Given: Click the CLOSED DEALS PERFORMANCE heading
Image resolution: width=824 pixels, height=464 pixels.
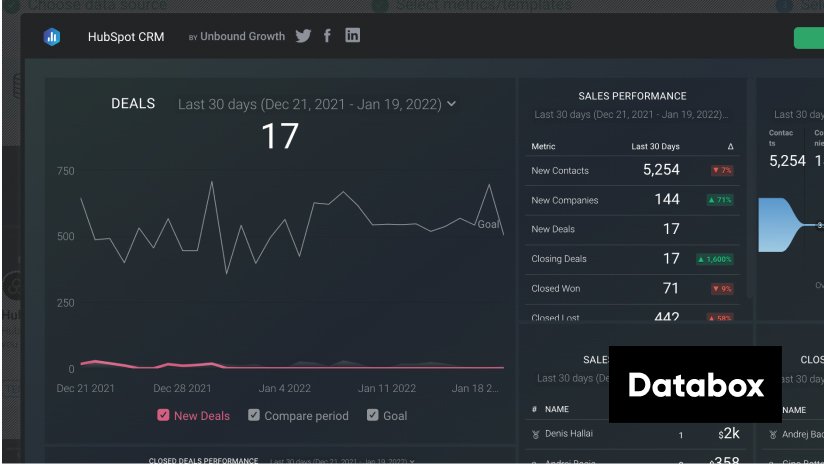Looking at the screenshot, I should pos(203,460).
